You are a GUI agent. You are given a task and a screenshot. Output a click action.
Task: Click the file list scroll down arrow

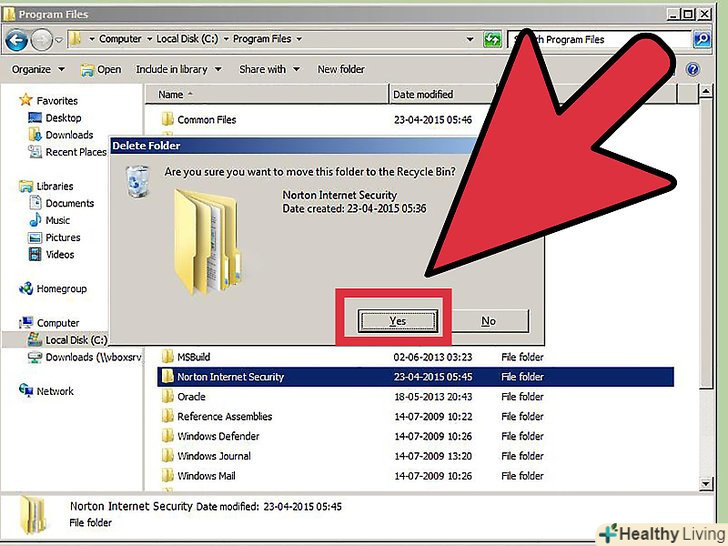pyautogui.click(x=706, y=484)
